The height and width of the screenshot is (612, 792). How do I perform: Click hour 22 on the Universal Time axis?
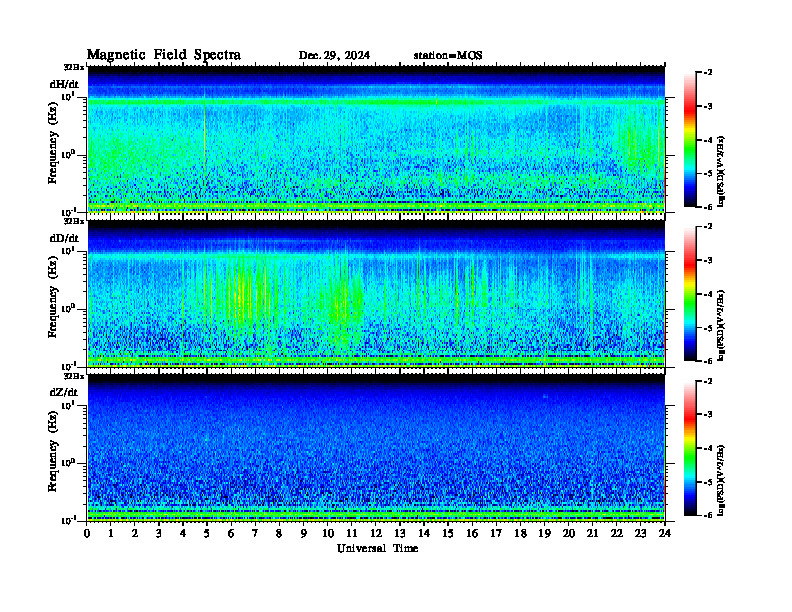tap(616, 534)
